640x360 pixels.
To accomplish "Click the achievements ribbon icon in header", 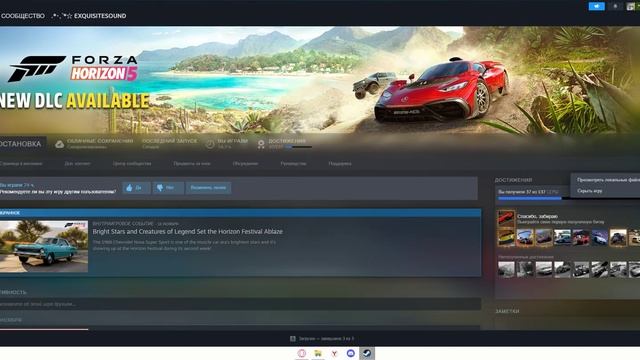I will pyautogui.click(x=261, y=144).
